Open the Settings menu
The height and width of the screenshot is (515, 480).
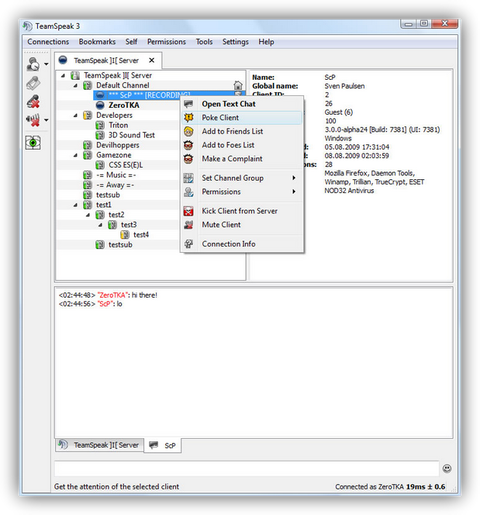235,42
